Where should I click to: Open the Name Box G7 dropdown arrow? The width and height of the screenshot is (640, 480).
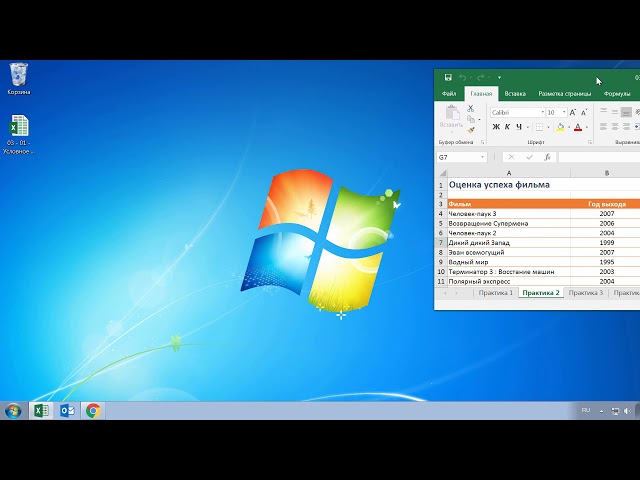(482, 157)
